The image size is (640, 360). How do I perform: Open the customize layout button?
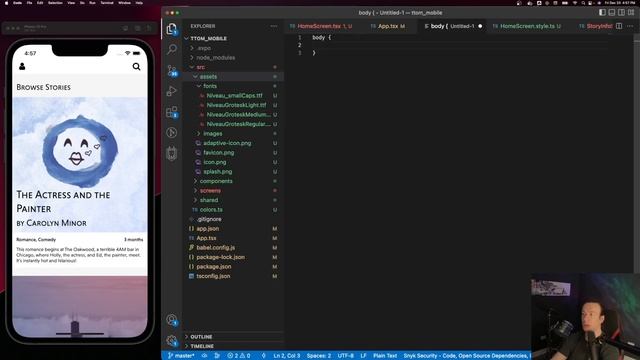(631, 13)
